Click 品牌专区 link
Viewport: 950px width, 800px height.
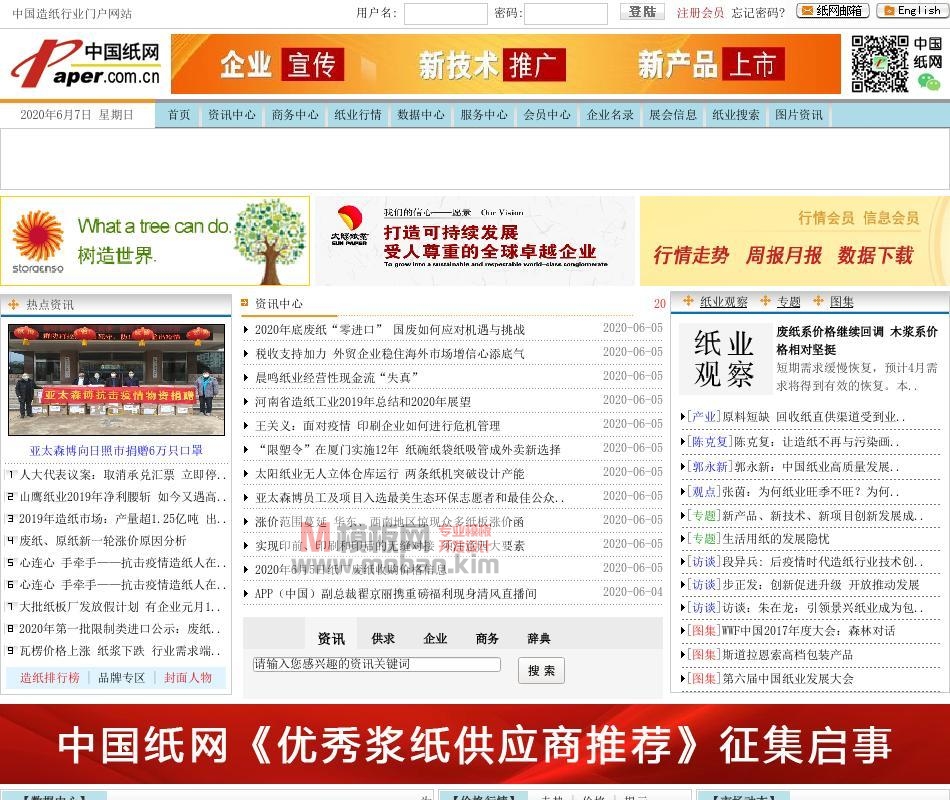tap(122, 678)
